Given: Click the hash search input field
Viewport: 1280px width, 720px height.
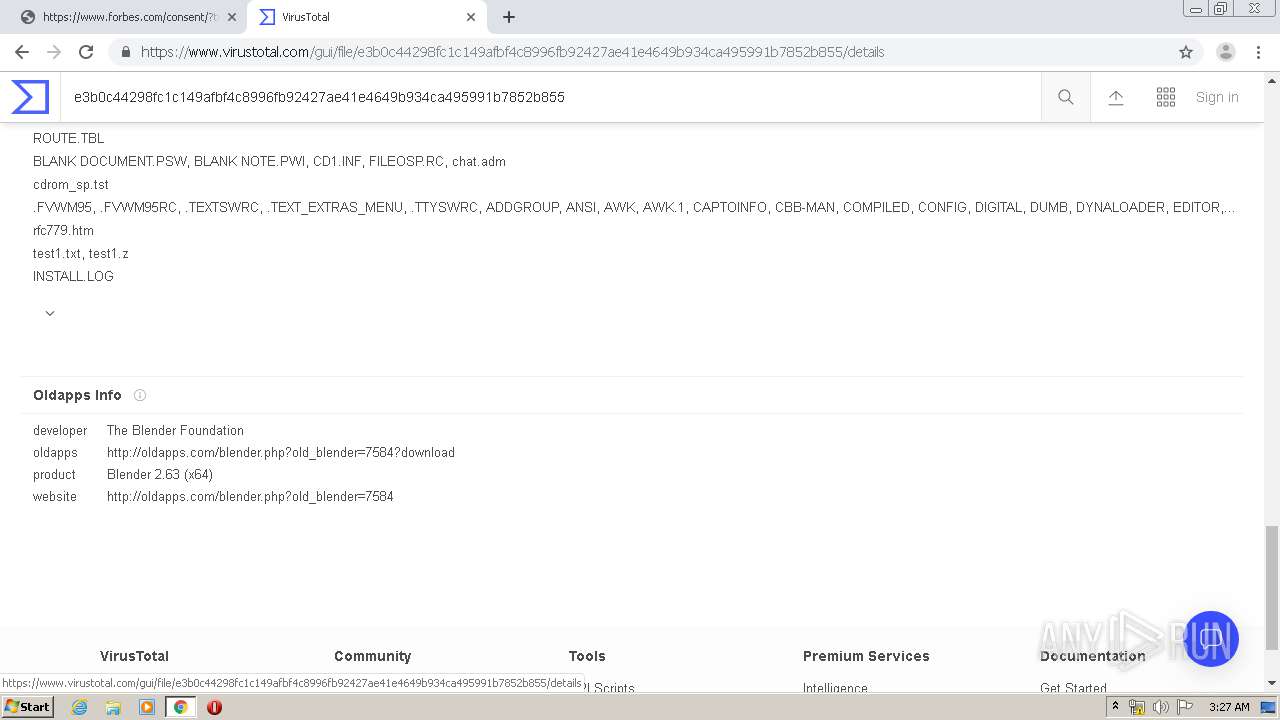Looking at the screenshot, I should point(550,97).
